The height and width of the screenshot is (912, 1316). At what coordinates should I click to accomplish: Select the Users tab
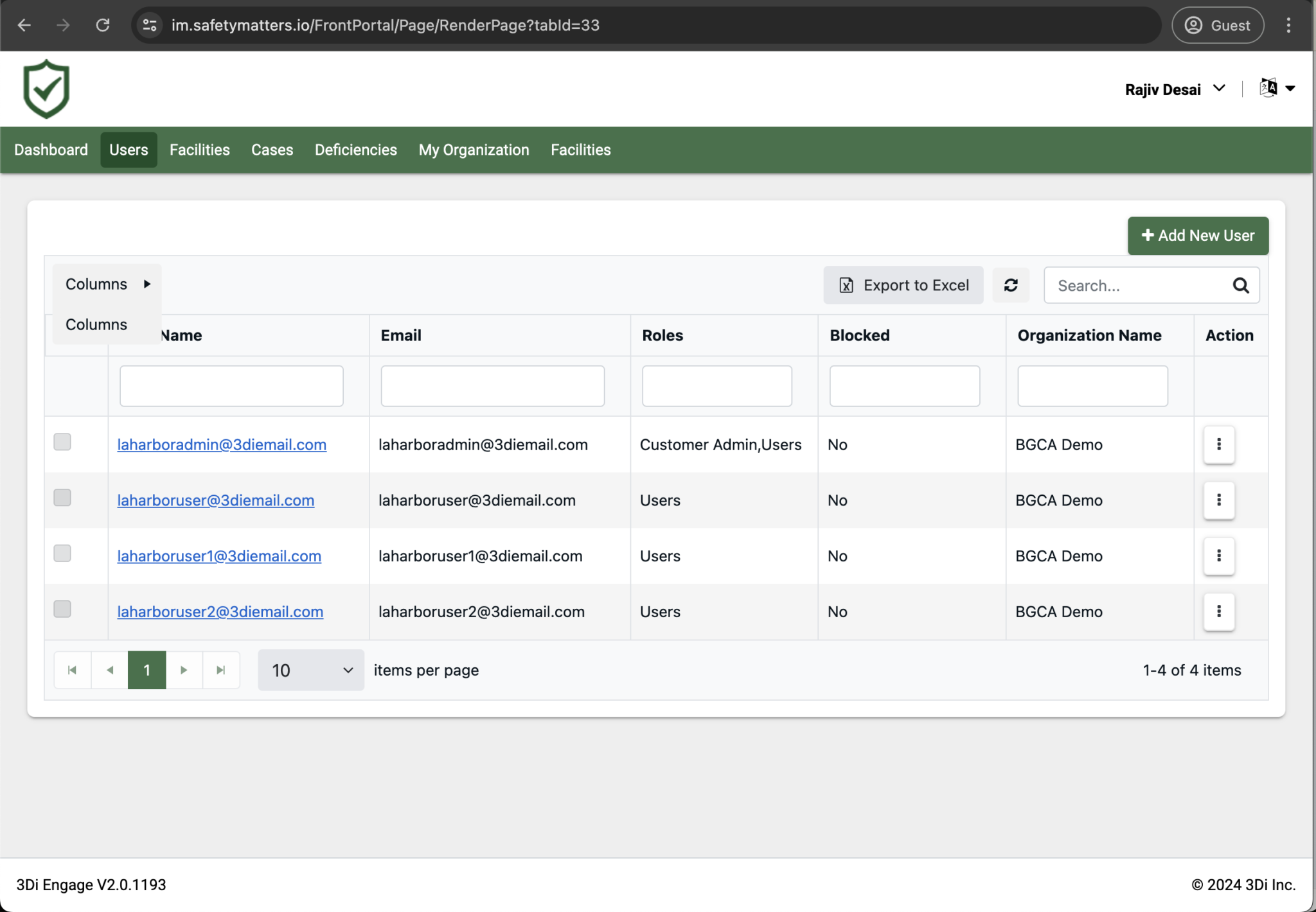(x=129, y=150)
